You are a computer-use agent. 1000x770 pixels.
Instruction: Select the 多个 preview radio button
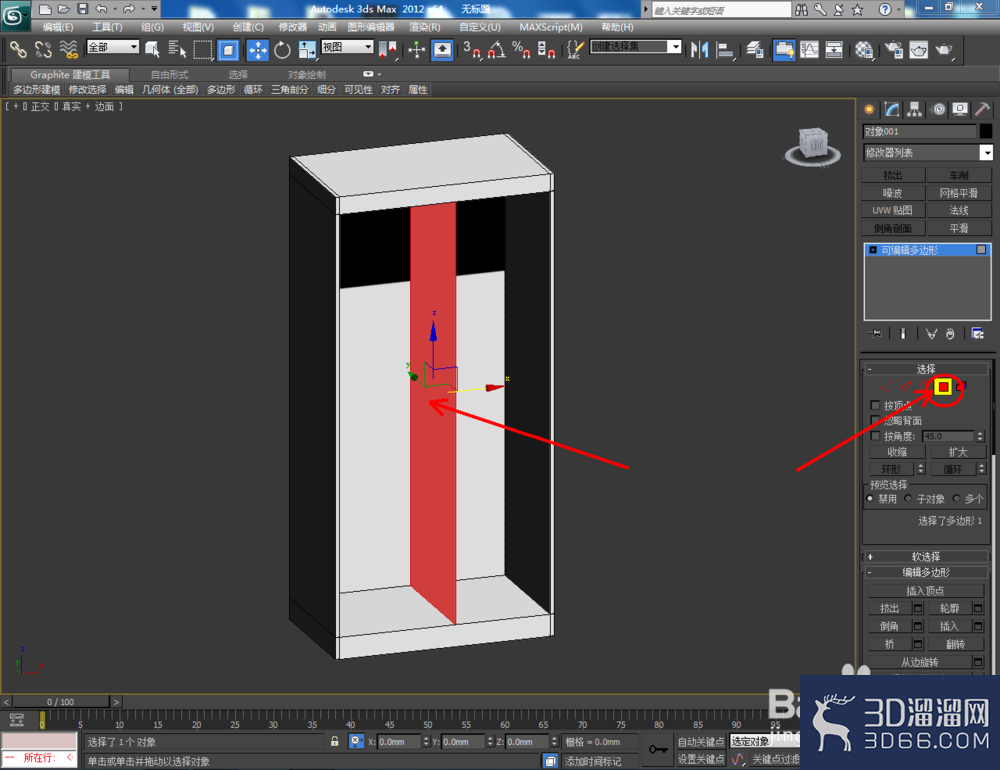(x=956, y=498)
